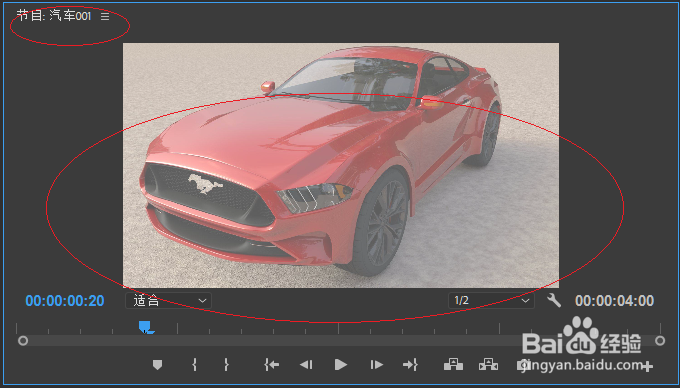Select the 节目: 汽车001 panel tab

[54, 16]
